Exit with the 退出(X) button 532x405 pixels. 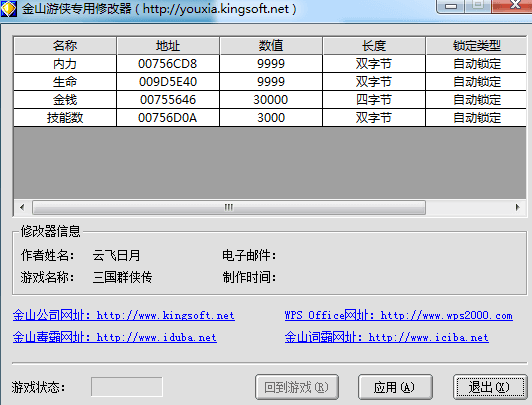point(490,387)
